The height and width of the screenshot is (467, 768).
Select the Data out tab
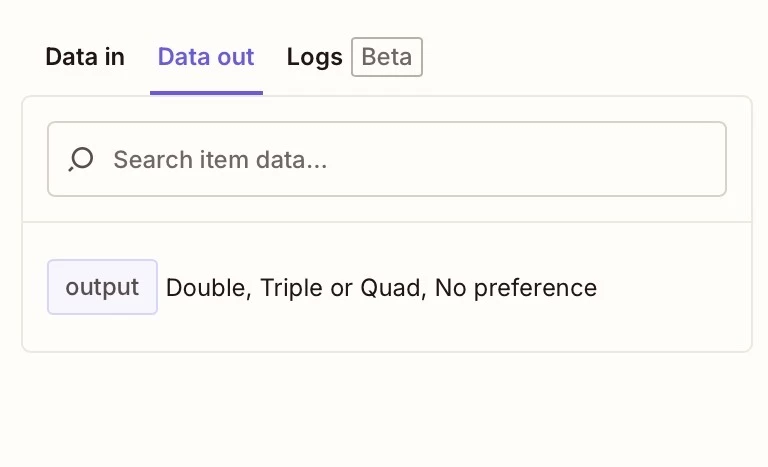pyautogui.click(x=206, y=57)
